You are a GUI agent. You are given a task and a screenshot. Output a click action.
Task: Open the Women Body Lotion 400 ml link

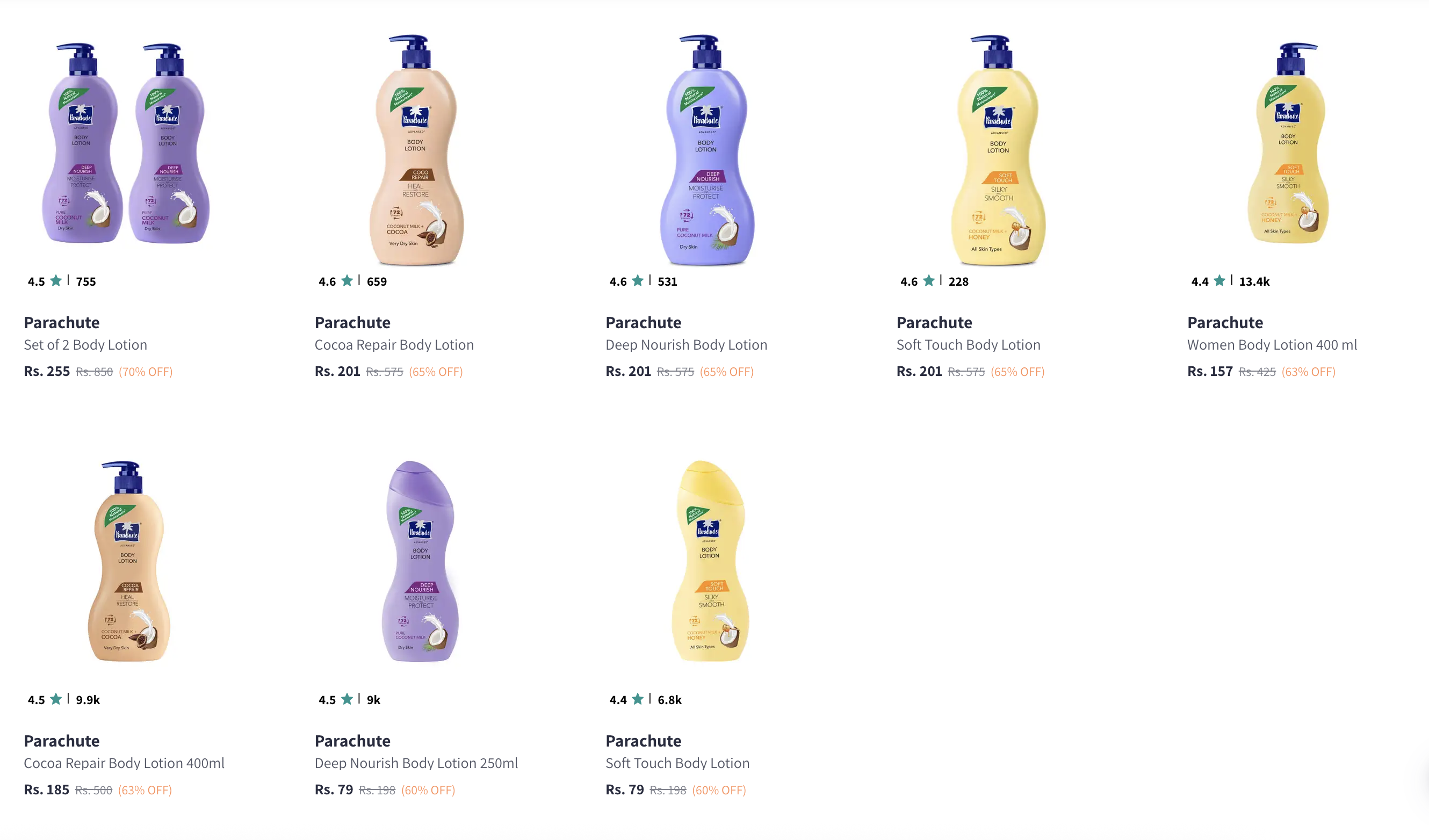pos(1272,345)
